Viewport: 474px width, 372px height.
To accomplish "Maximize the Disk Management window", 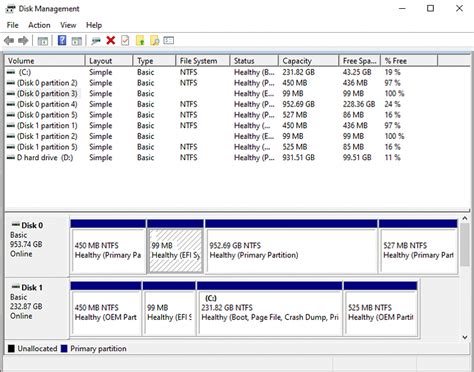I will click(x=431, y=8).
